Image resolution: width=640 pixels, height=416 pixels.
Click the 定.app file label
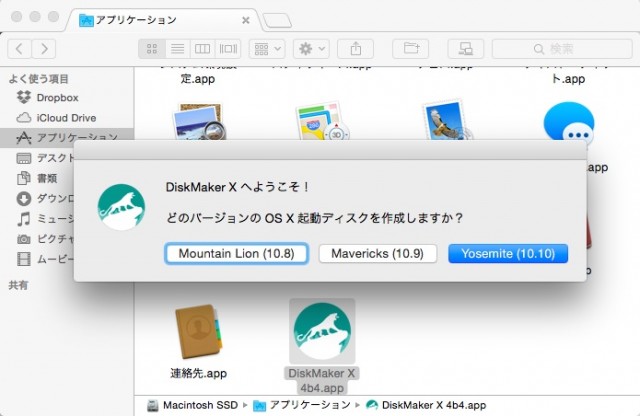(x=198, y=78)
